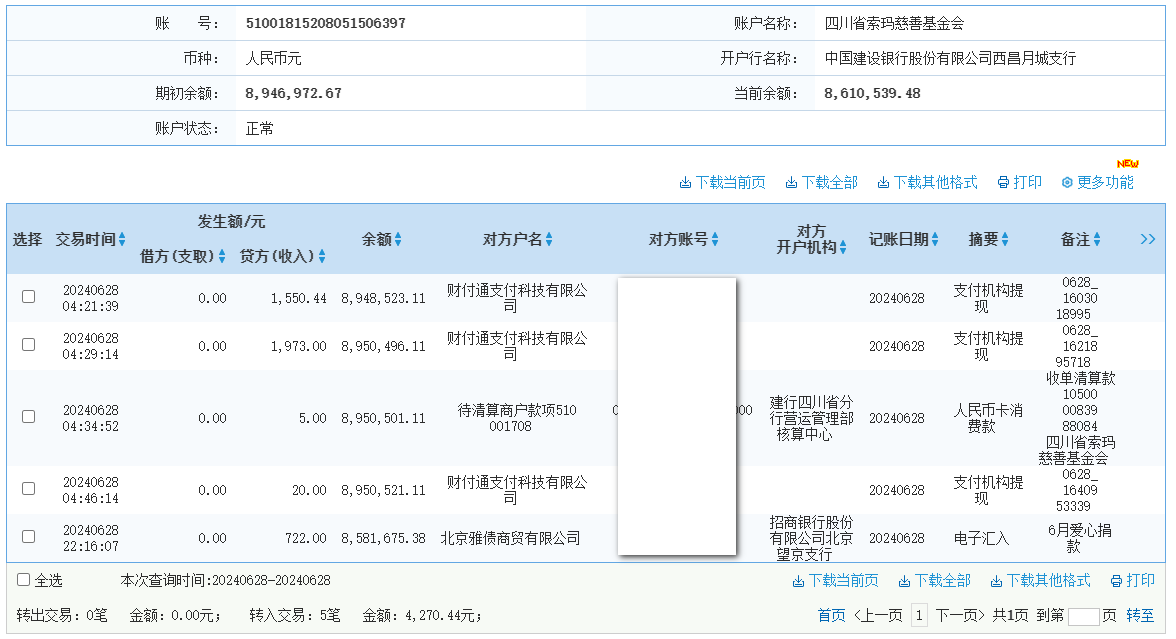Image resolution: width=1176 pixels, height=639 pixels.
Task: Click the 北京雅债商贸有限公司 cell
Action: [510, 538]
